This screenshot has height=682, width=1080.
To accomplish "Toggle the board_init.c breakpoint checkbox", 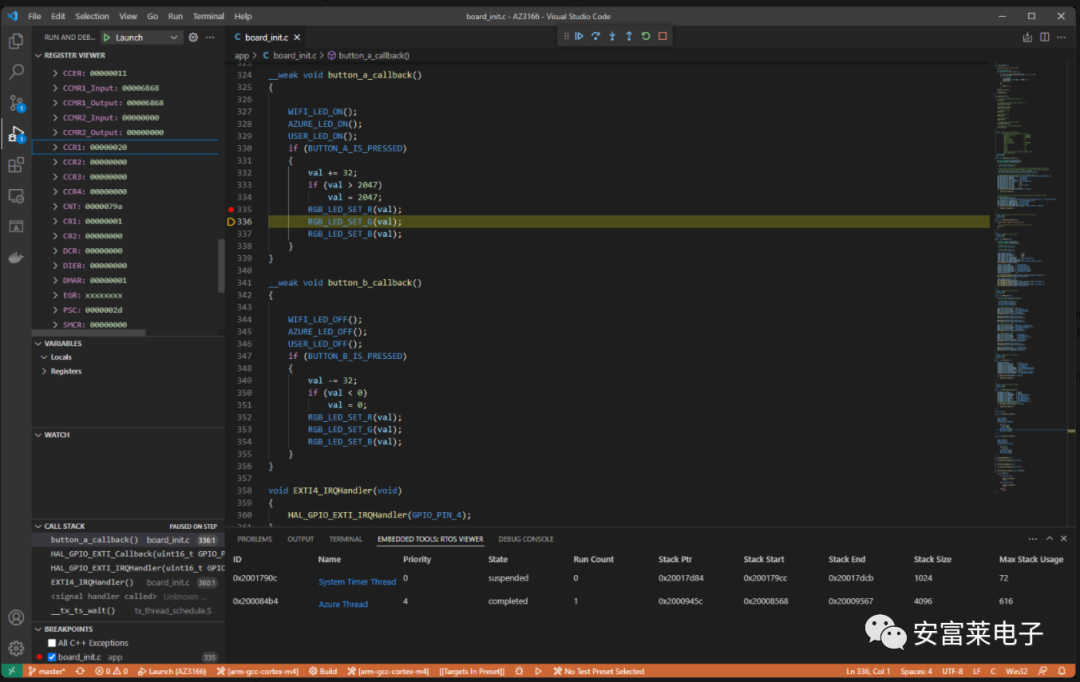I will (52, 657).
